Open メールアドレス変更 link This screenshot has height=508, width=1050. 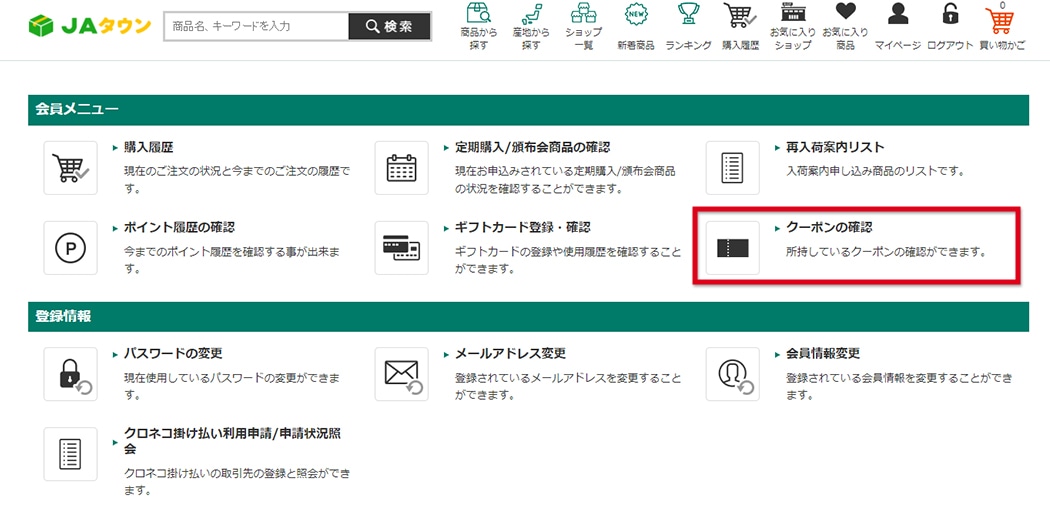click(x=510, y=353)
